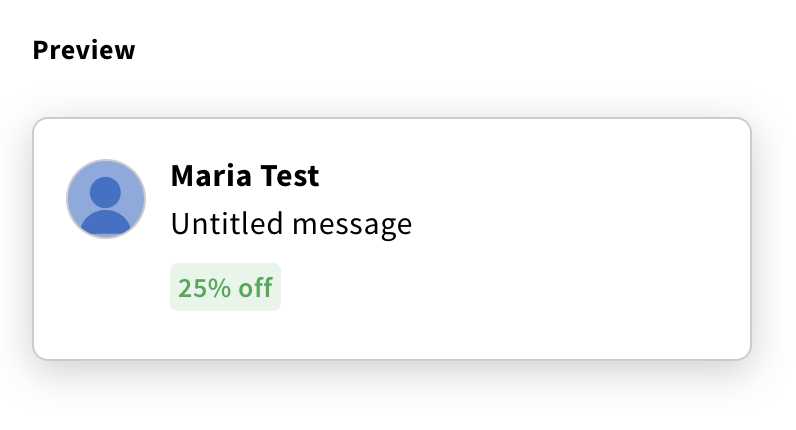Image resolution: width=796 pixels, height=430 pixels.
Task: Open the Untitled message subject line
Action: pyautogui.click(x=291, y=224)
